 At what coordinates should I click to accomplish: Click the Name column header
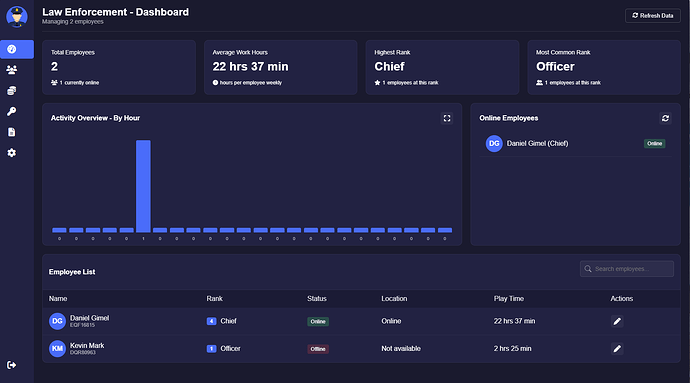(58, 298)
